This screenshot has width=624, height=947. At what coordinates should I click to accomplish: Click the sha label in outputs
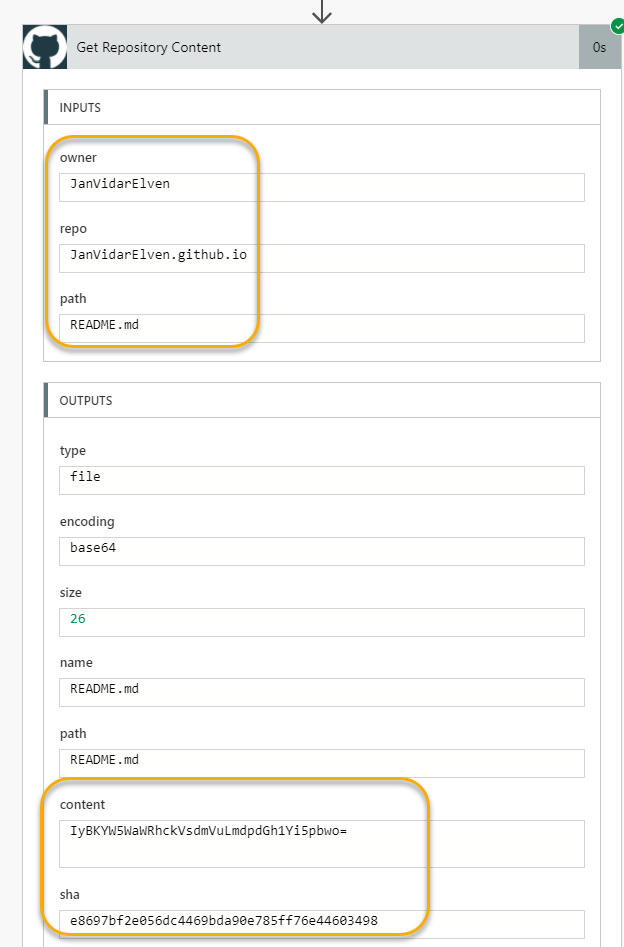click(x=69, y=894)
